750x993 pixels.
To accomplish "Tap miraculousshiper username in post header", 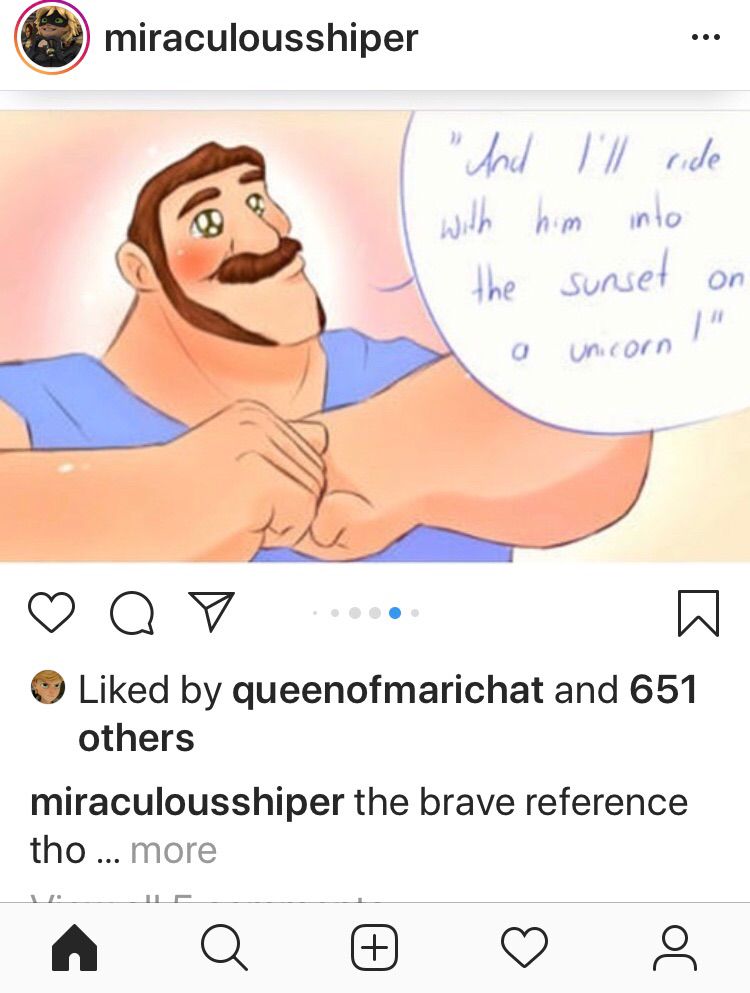I will coord(261,38).
